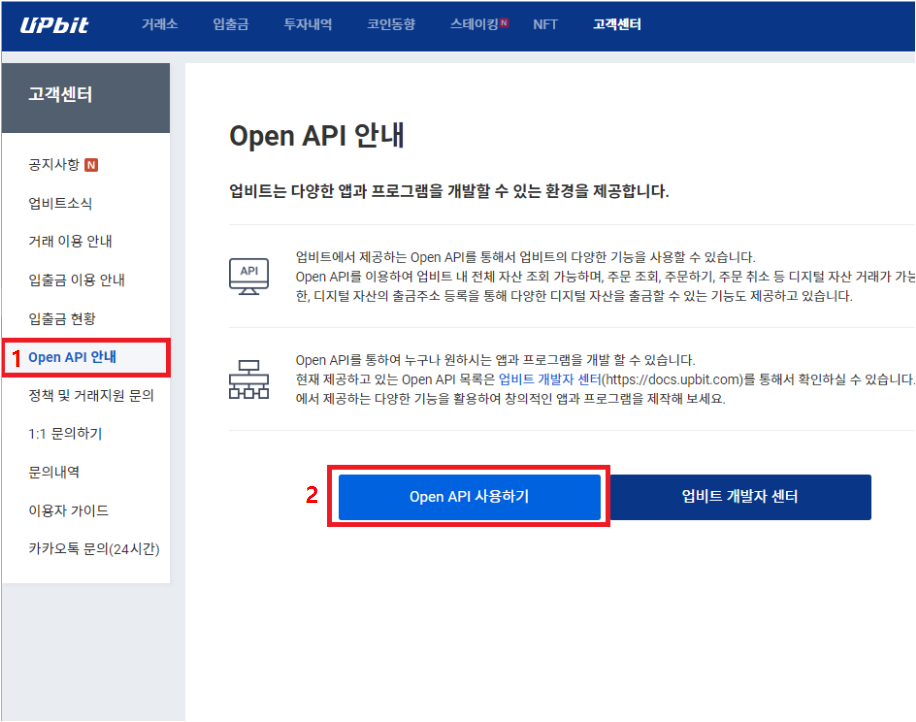
Task: Click the Open API 안내 page heading
Action: [317, 136]
